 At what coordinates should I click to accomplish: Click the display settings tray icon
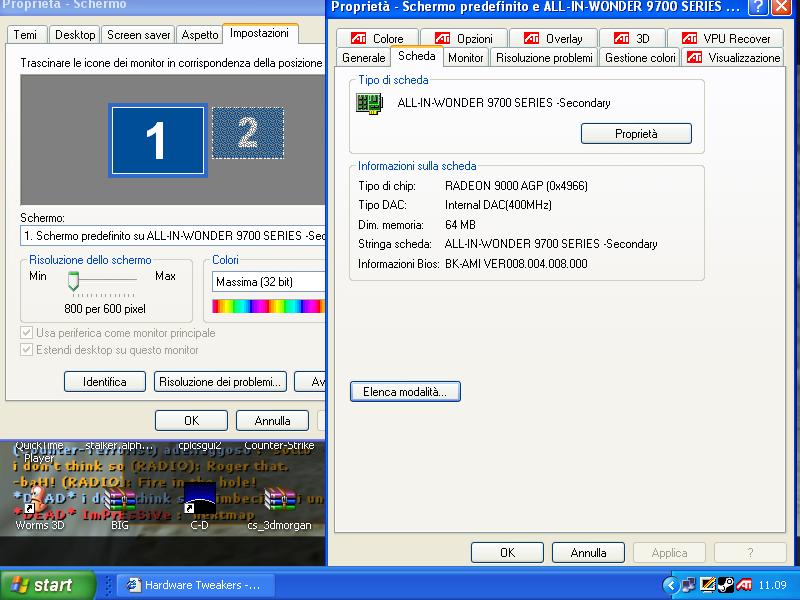[707, 585]
